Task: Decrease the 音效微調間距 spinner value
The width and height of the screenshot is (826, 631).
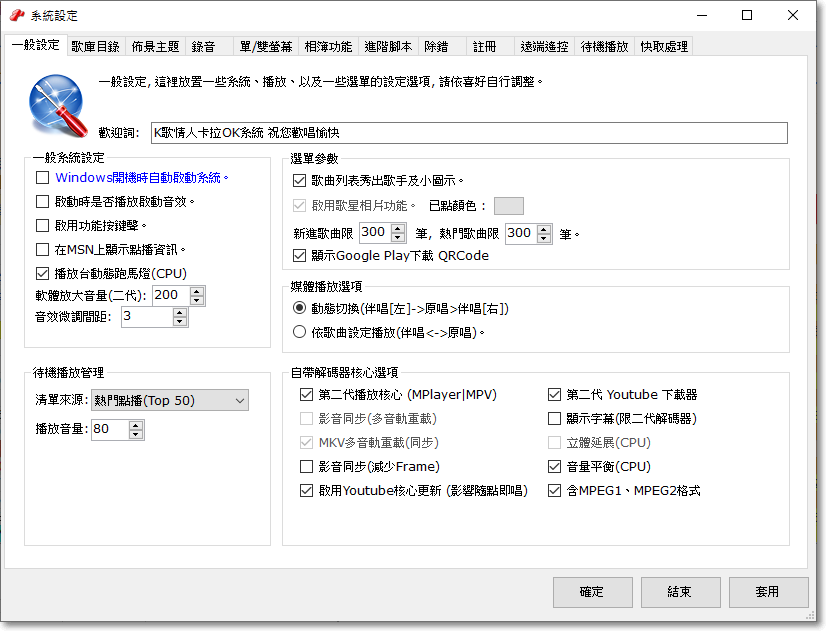Action: (x=179, y=321)
